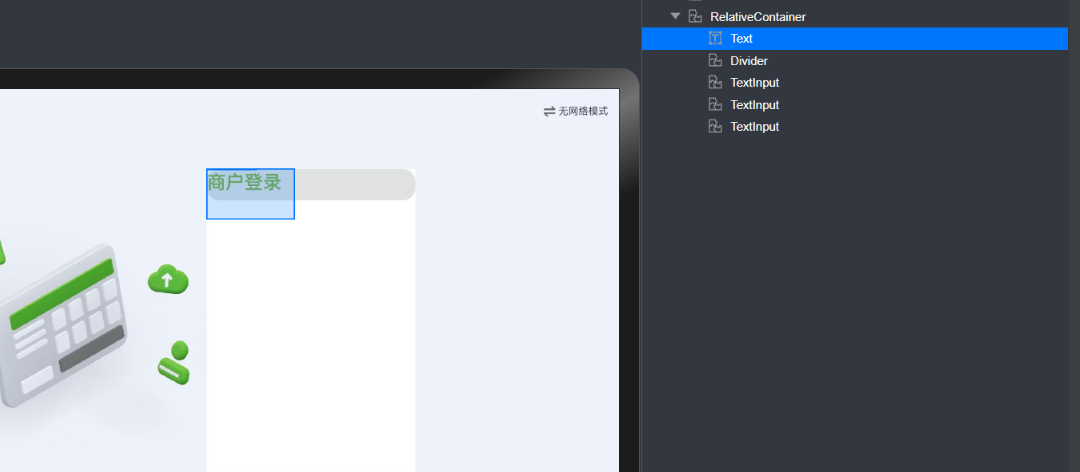Viewport: 1080px width, 472px height.
Task: Click the grey rounded input field
Action: pyautogui.click(x=311, y=185)
